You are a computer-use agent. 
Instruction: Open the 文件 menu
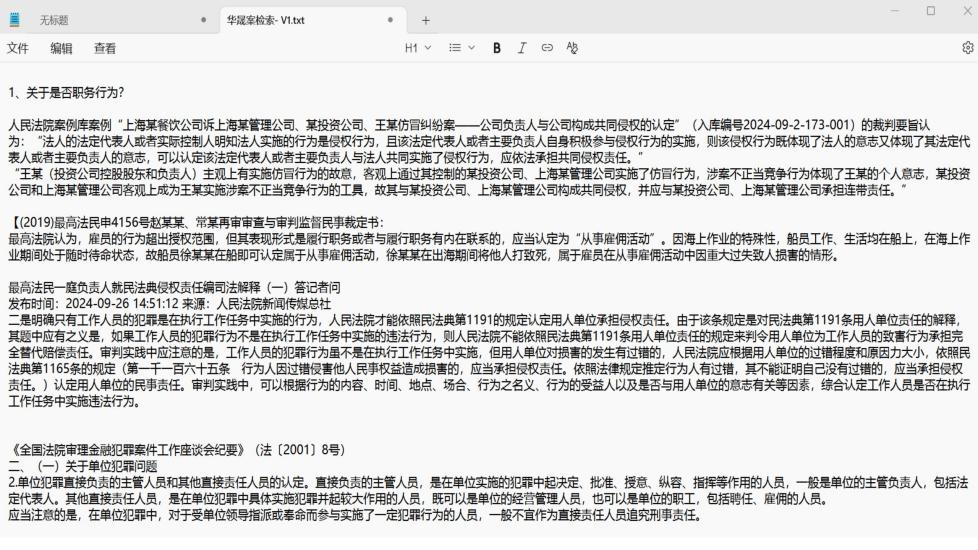click(x=18, y=47)
